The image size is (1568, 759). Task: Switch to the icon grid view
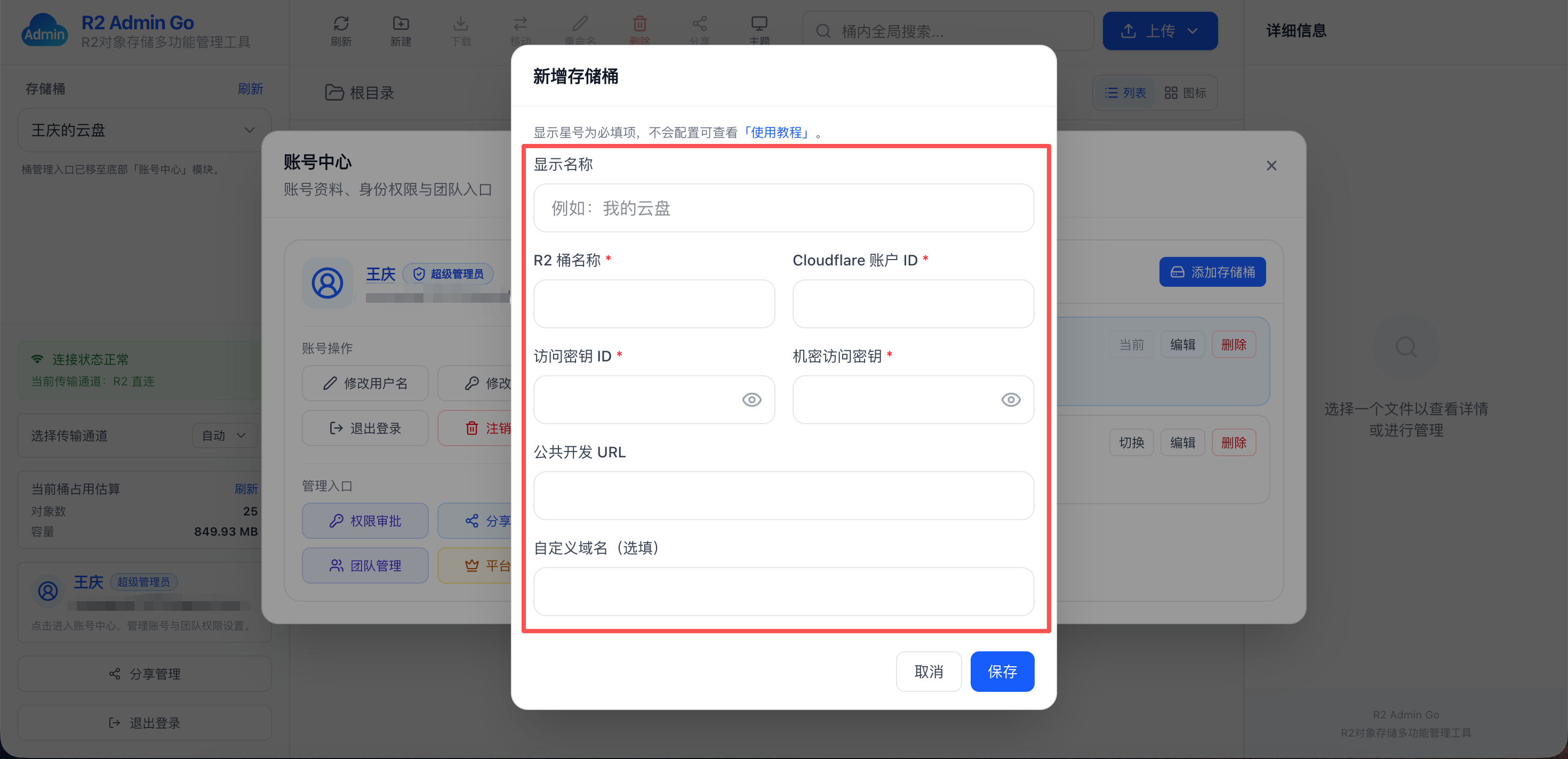click(1185, 92)
